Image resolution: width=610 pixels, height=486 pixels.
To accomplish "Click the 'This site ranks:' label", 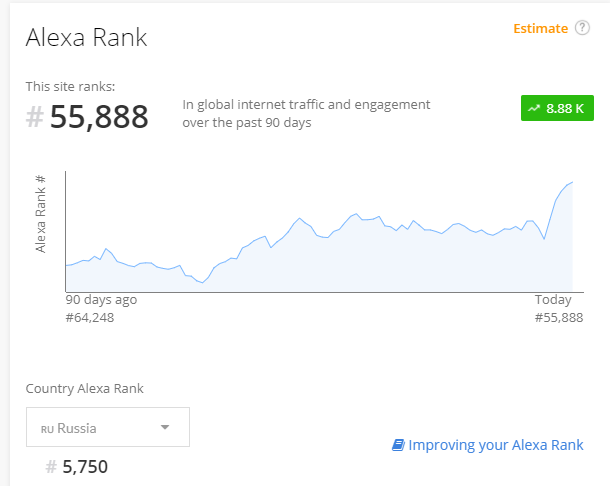I will click(x=70, y=86).
